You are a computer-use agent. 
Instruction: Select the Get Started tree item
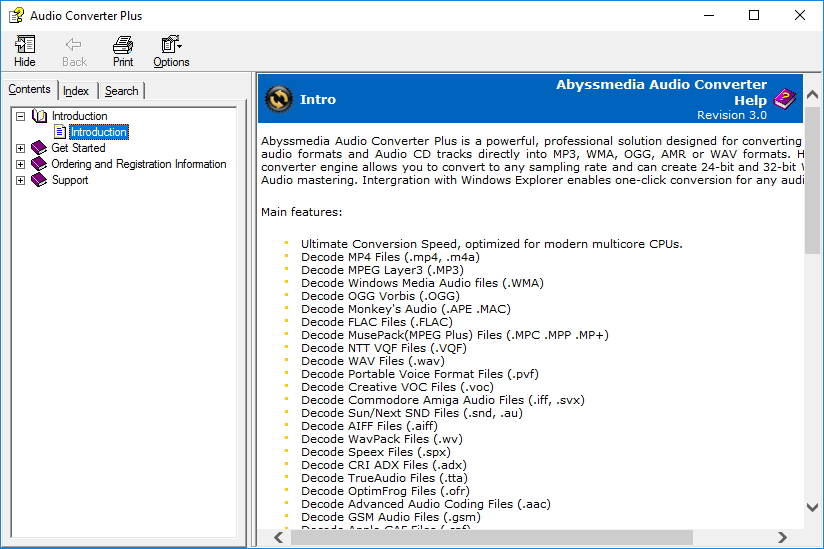[78, 148]
